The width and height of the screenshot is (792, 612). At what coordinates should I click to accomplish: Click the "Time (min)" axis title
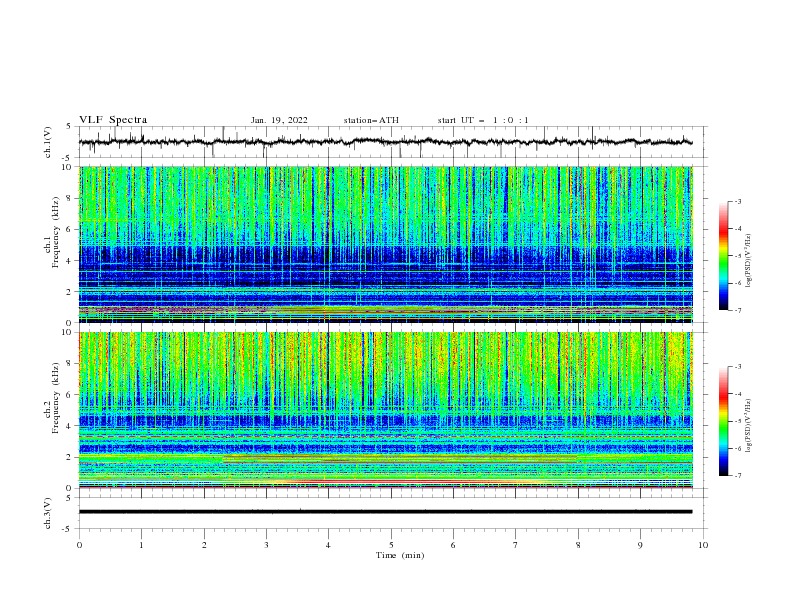pyautogui.click(x=400, y=555)
